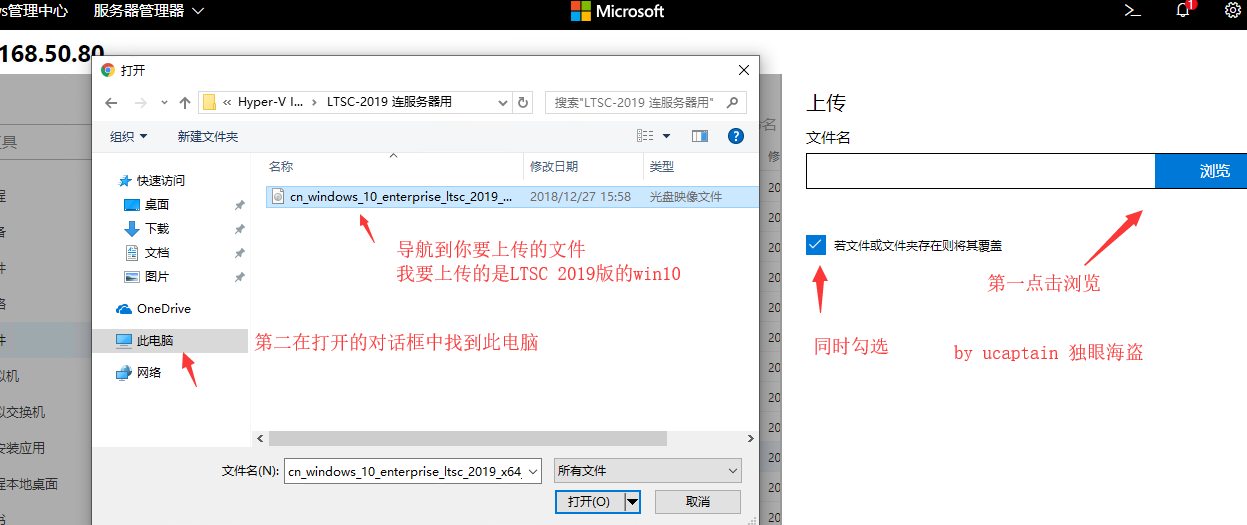The height and width of the screenshot is (525, 1247).
Task: Click the 打开(O) button
Action: click(589, 502)
